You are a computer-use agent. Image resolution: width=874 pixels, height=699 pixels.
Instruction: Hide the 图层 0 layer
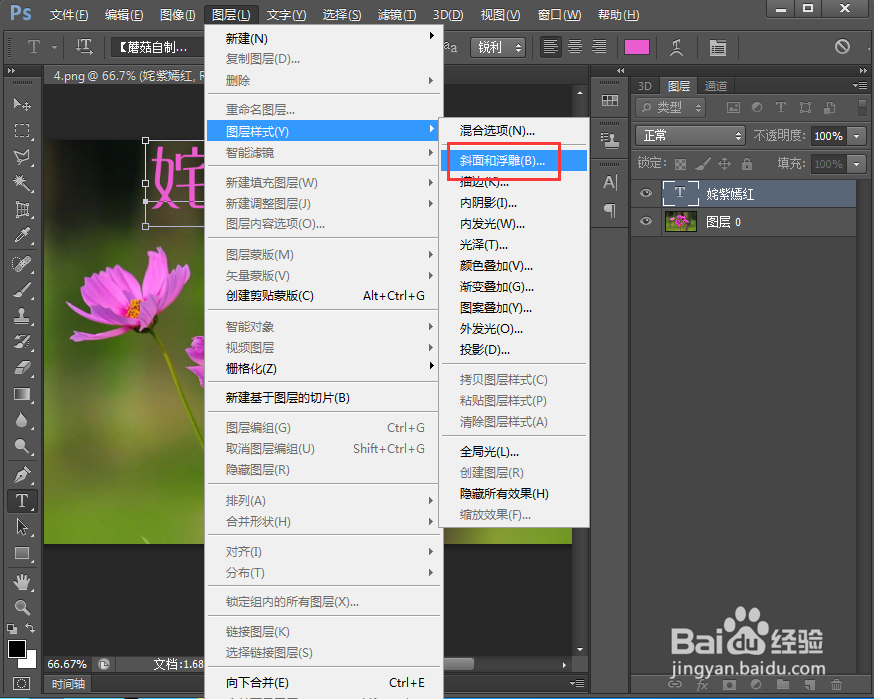(x=645, y=220)
